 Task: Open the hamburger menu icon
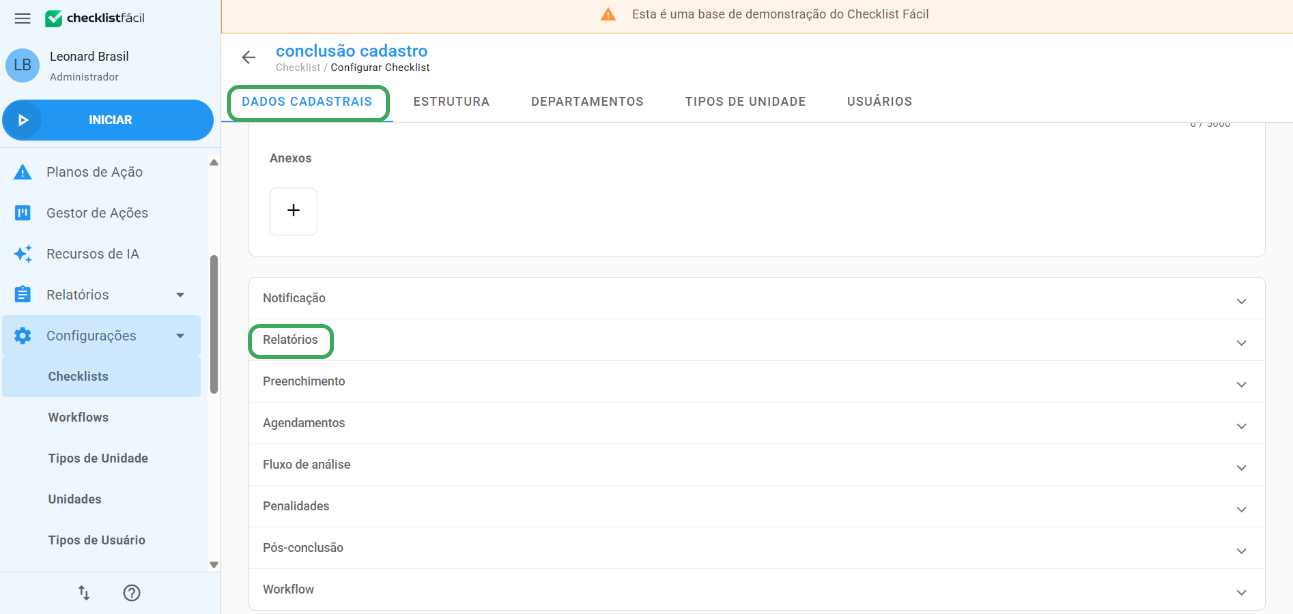tap(22, 18)
